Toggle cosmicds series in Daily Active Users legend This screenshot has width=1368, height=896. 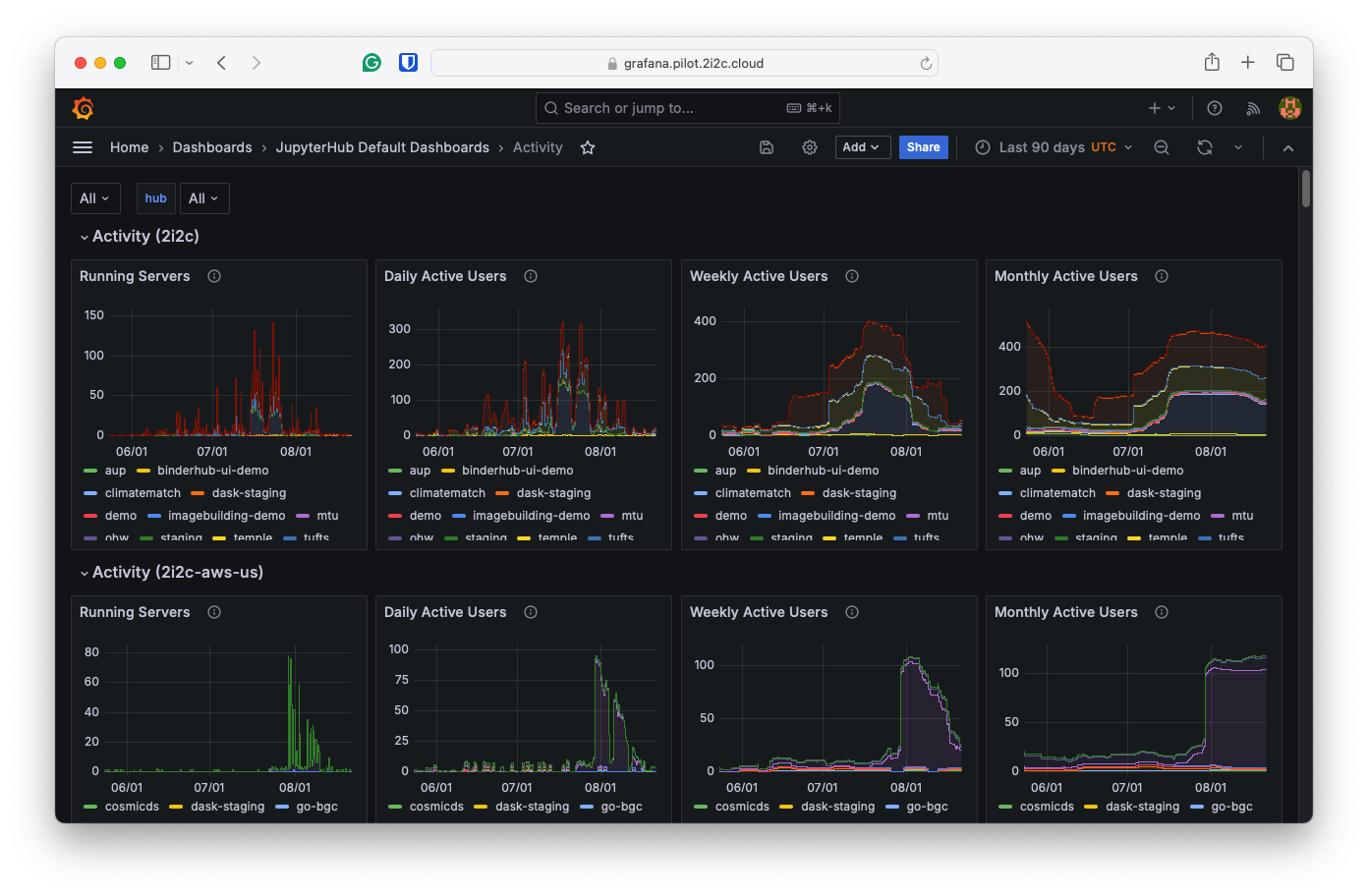point(436,807)
